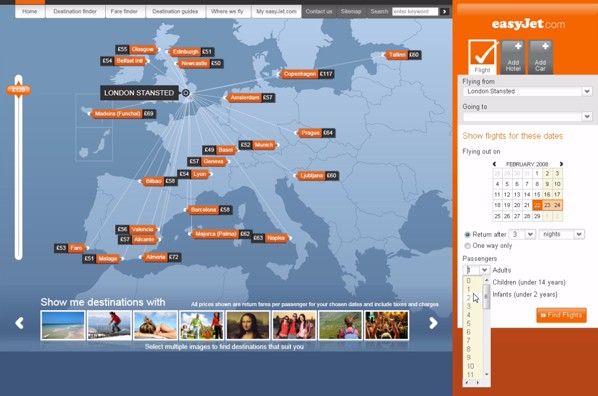Add a car to the booking
The height and width of the screenshot is (396, 598).
(540, 57)
